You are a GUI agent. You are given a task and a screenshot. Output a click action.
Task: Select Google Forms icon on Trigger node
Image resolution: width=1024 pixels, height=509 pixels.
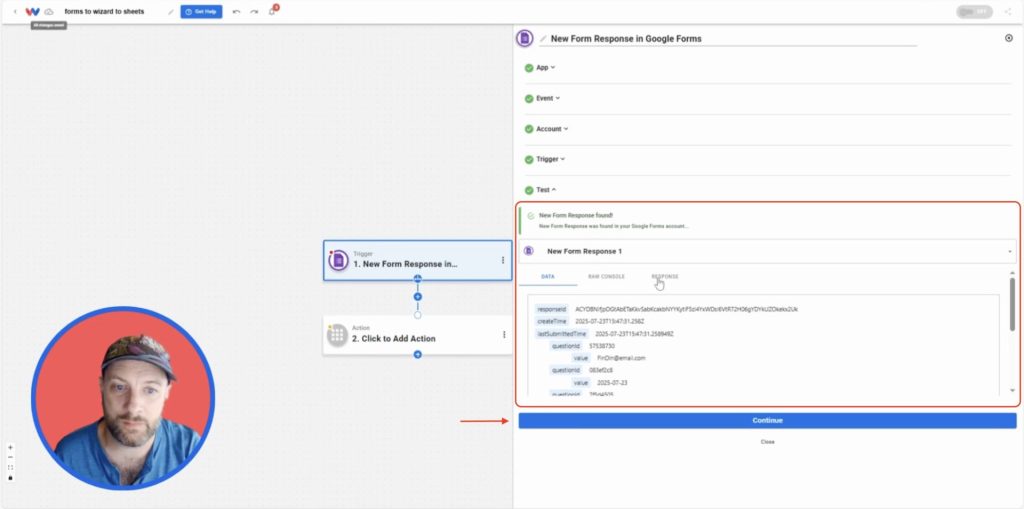338,260
